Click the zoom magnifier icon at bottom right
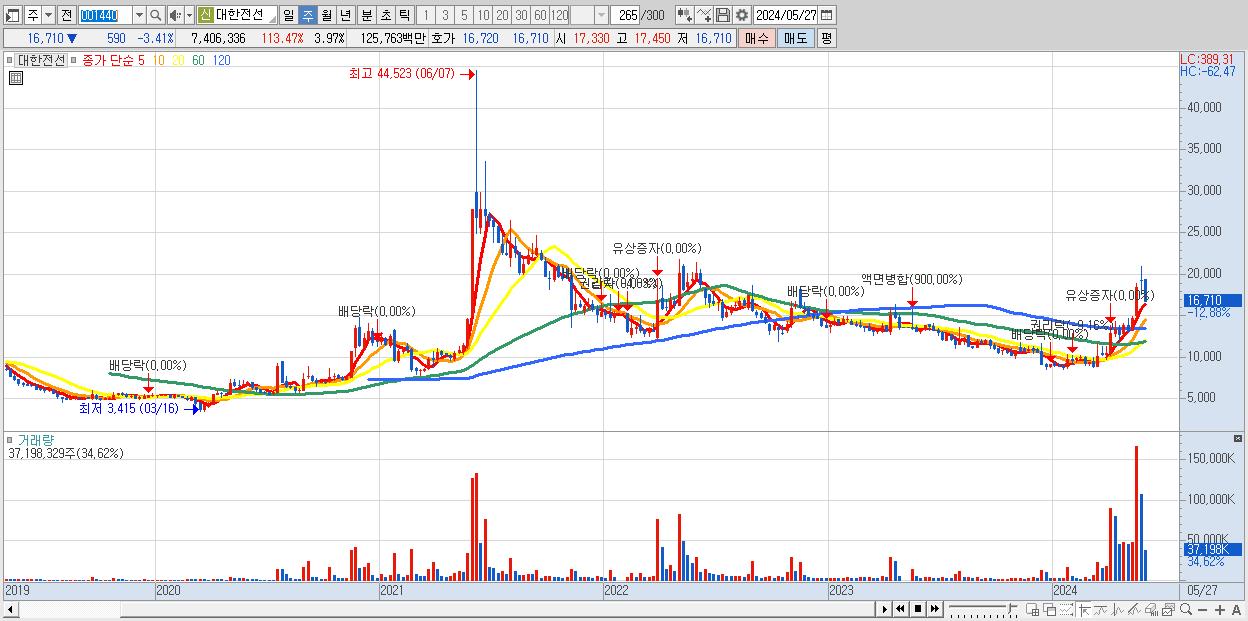Image resolution: width=1248 pixels, height=621 pixels. pyautogui.click(x=1186, y=609)
